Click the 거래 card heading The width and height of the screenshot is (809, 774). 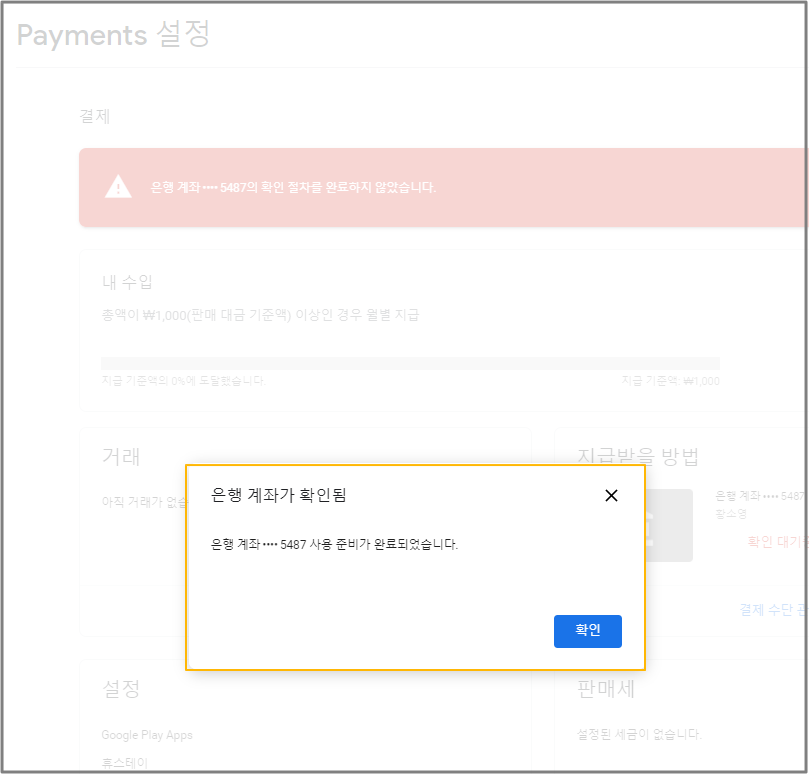(x=121, y=457)
